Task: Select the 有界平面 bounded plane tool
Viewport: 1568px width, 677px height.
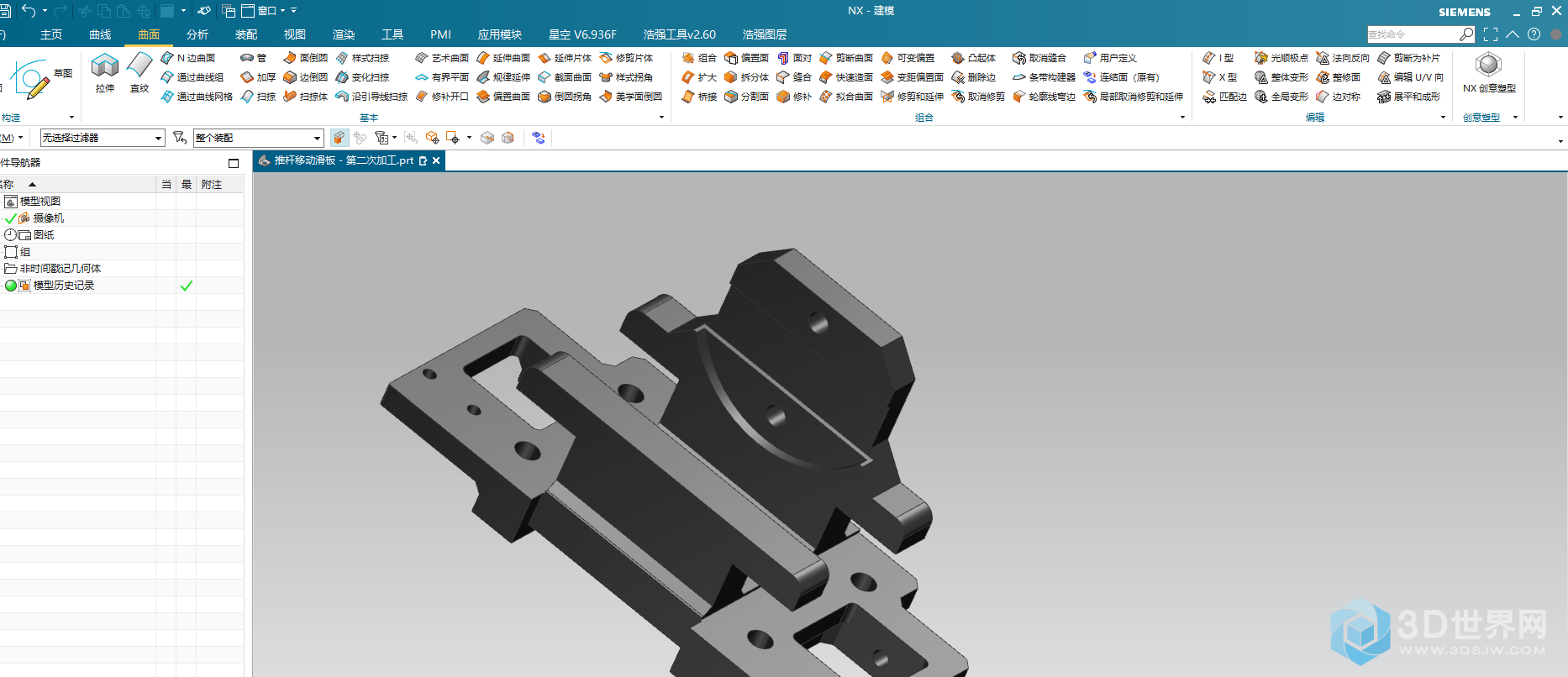Action: (442, 77)
